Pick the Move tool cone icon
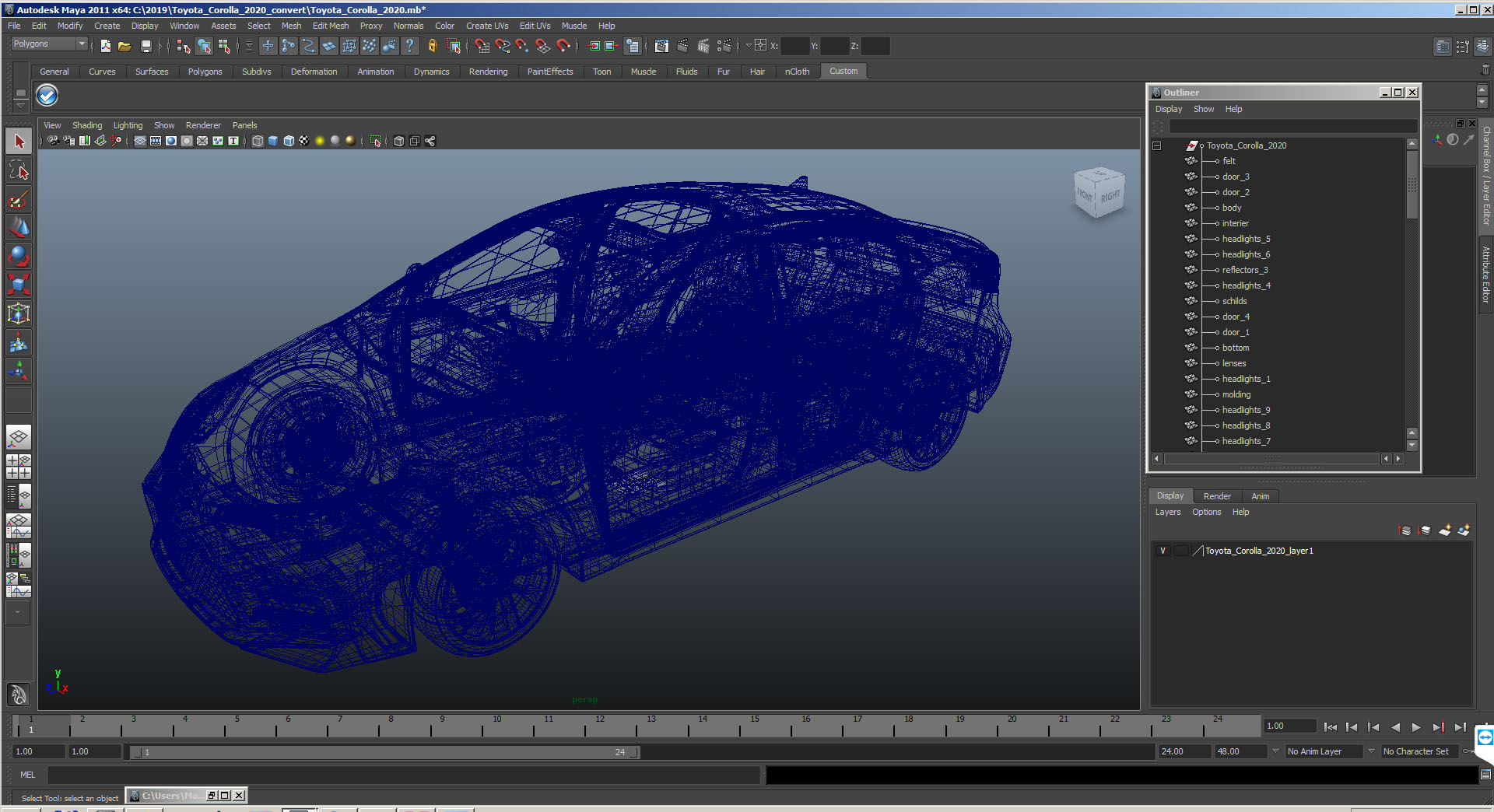Image resolution: width=1494 pixels, height=812 pixels. [19, 227]
